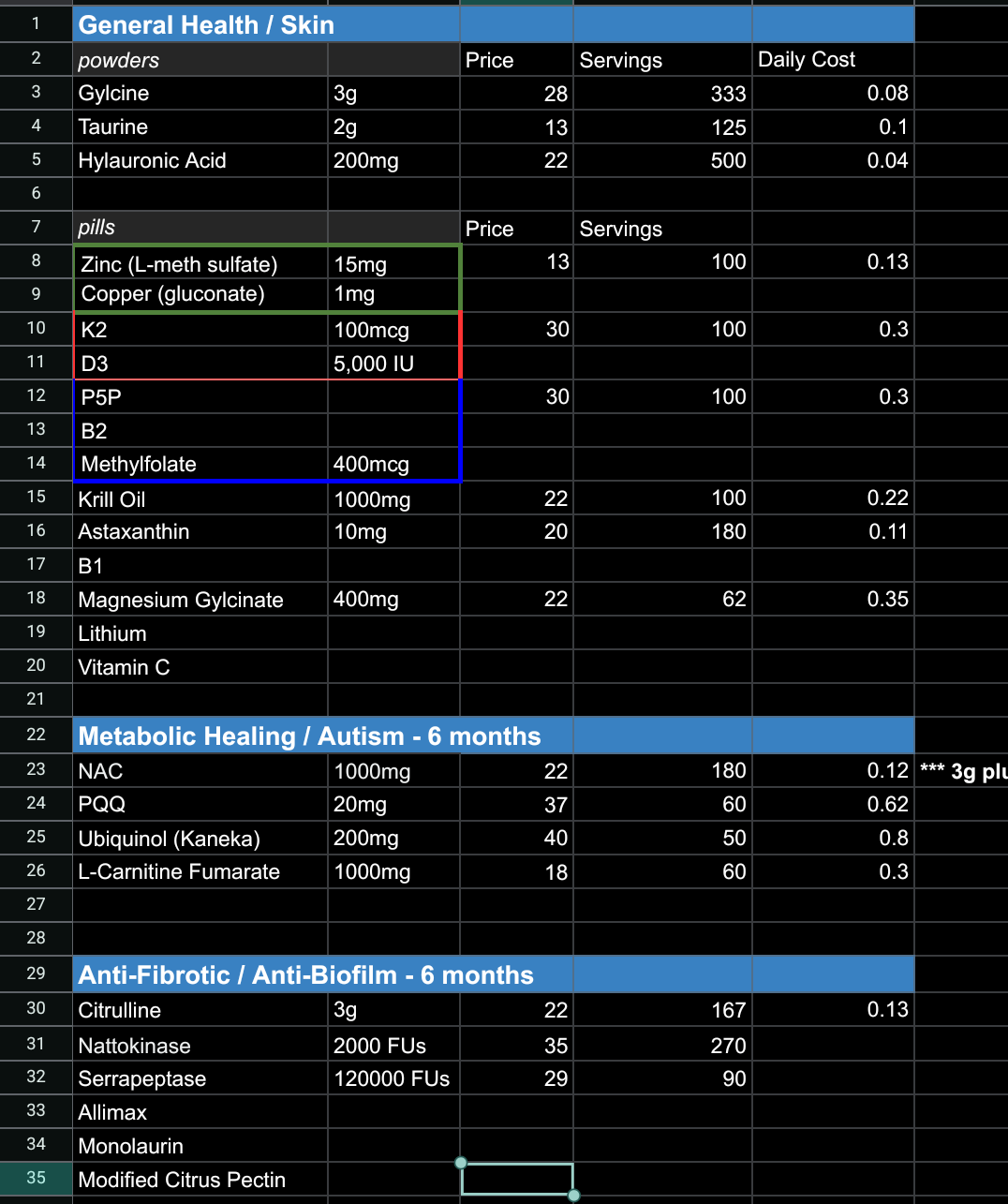This screenshot has height=1204, width=1008.
Task: Select the '270' servings cell
Action: [x=662, y=1046]
